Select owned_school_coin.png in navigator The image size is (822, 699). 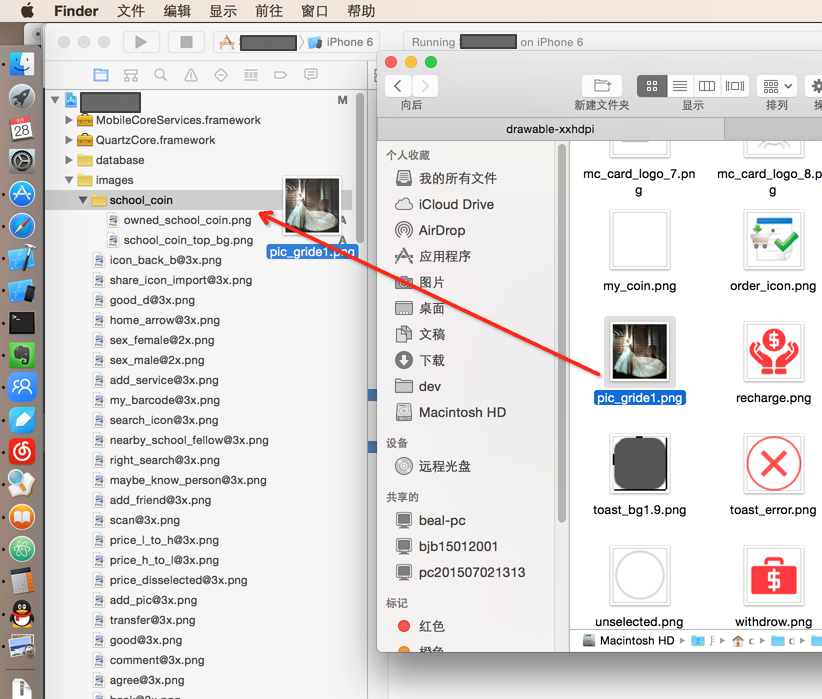(187, 220)
